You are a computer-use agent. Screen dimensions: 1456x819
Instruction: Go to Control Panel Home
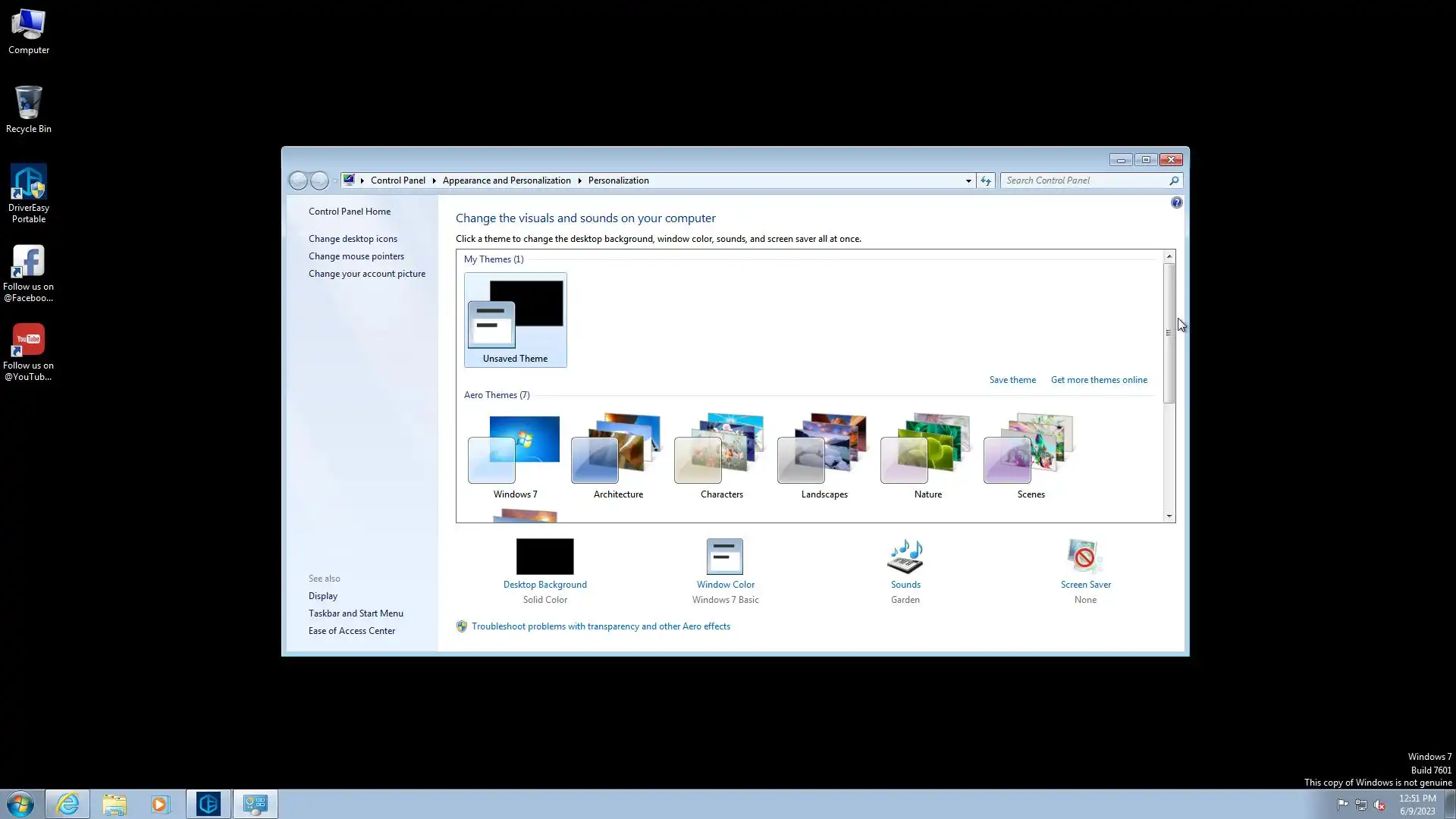[x=350, y=212]
